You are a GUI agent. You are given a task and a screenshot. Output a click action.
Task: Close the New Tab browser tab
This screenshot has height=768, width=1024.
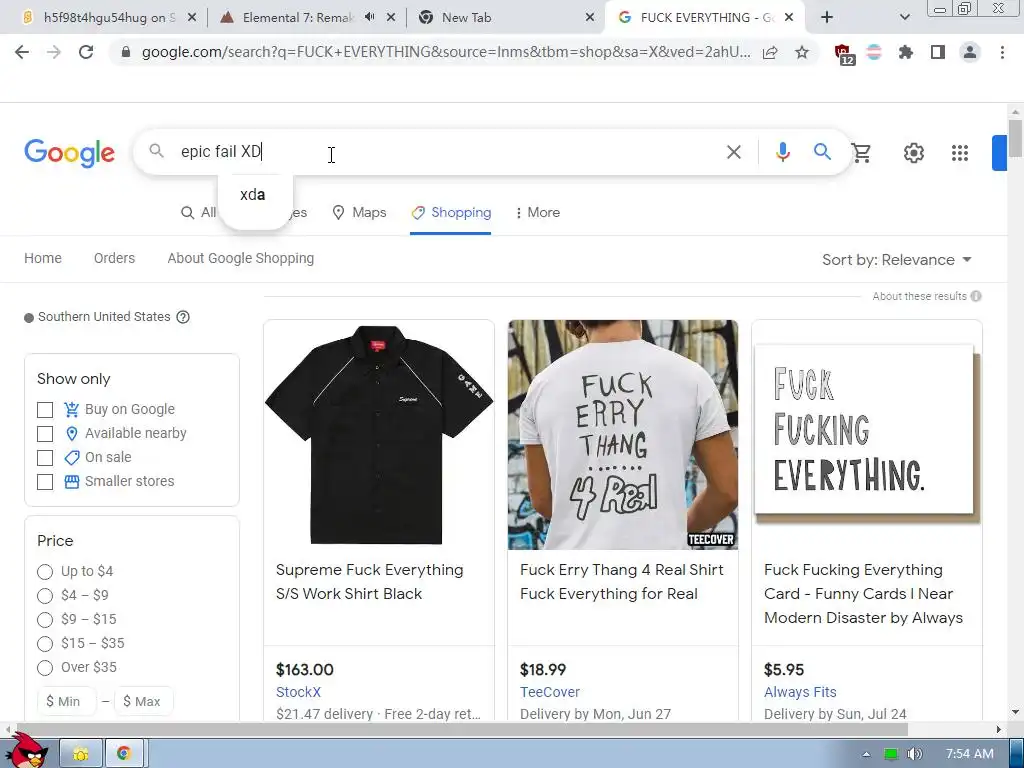coord(590,18)
